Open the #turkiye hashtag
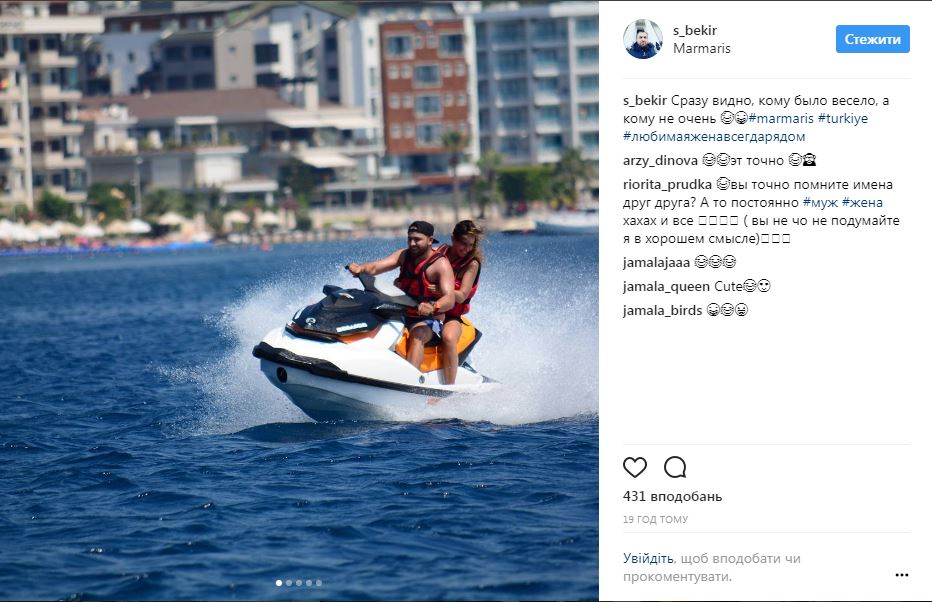The image size is (932, 602). (843, 118)
